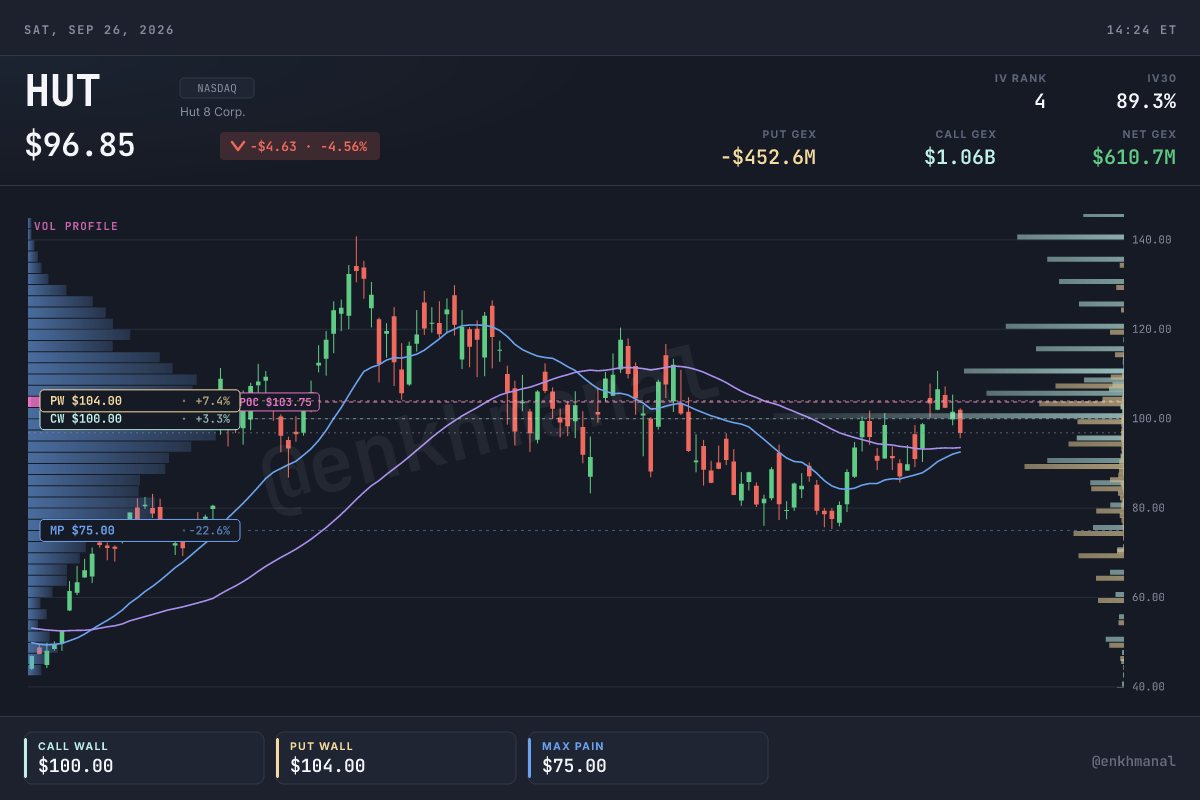
Task: Click the 14:24 ET timestamp
Action: click(x=1141, y=30)
